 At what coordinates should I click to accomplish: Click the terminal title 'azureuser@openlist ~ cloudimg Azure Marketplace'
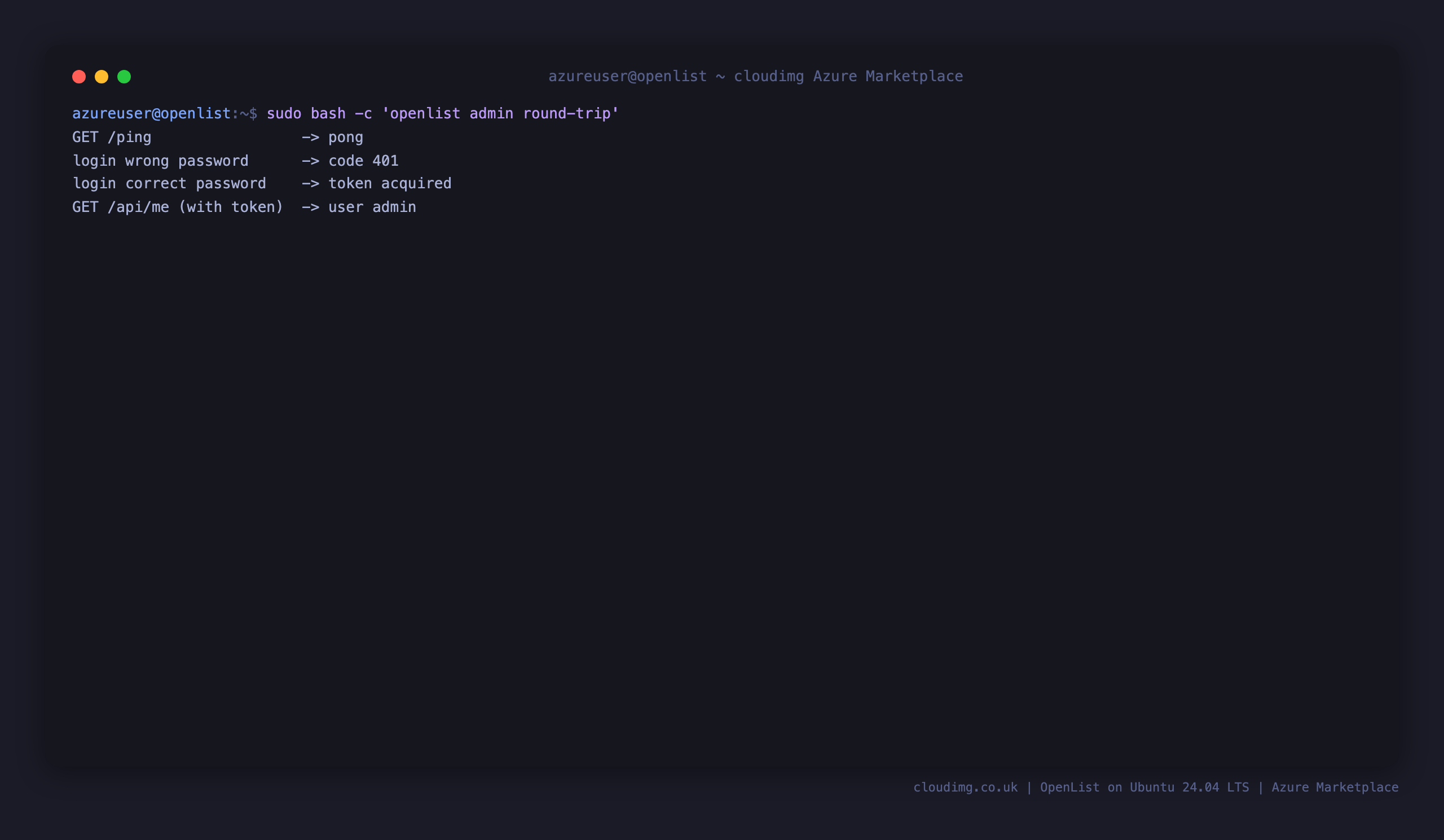(x=756, y=76)
